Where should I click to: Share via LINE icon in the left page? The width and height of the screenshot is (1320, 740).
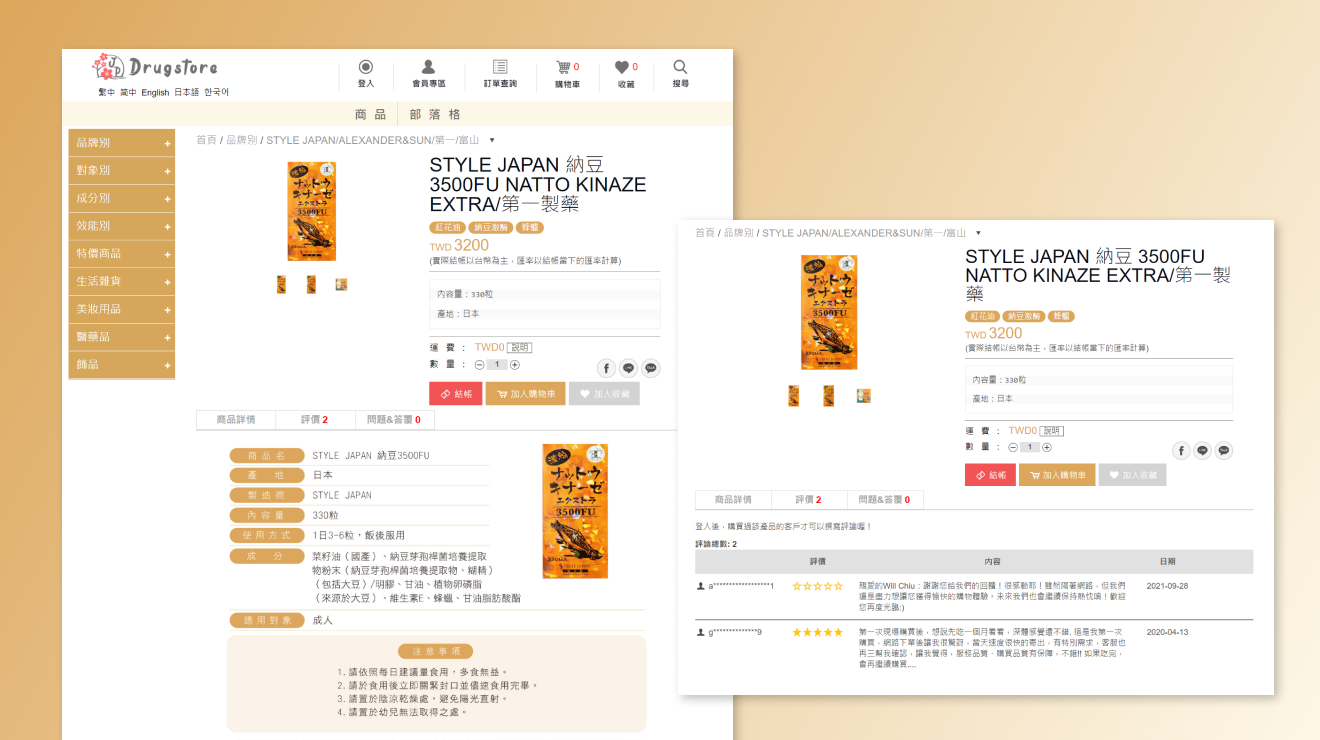[x=628, y=368]
